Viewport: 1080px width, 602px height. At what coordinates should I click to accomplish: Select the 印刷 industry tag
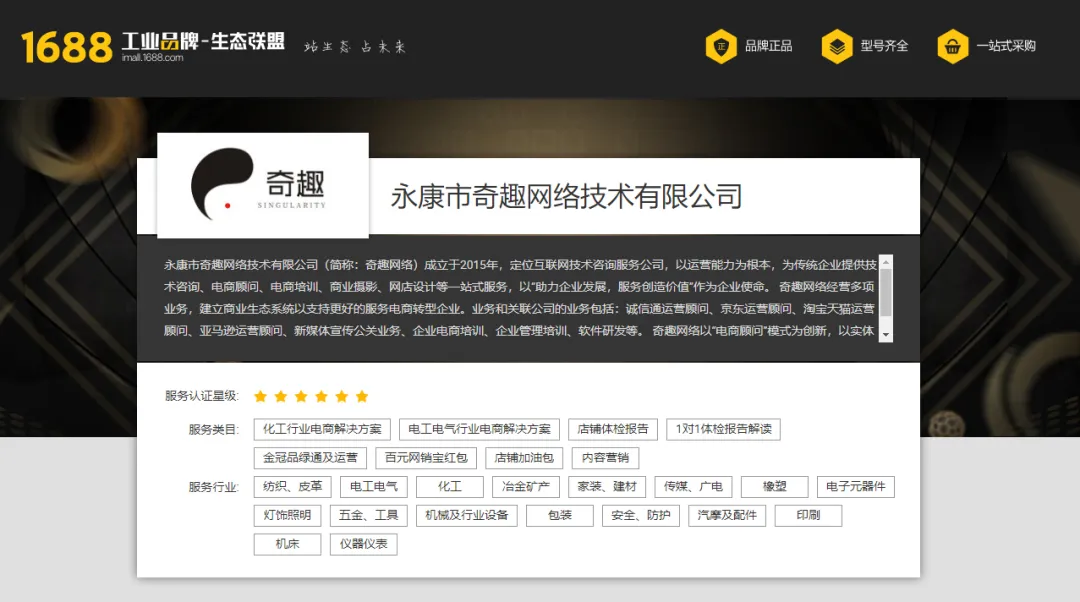point(809,516)
